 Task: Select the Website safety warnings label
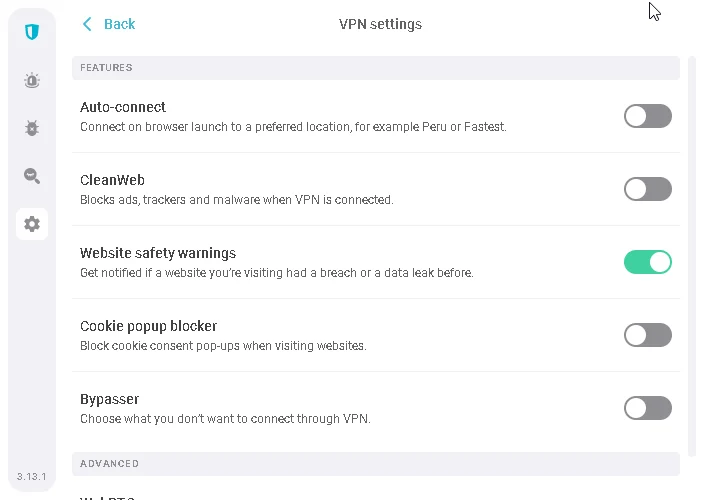tap(158, 253)
